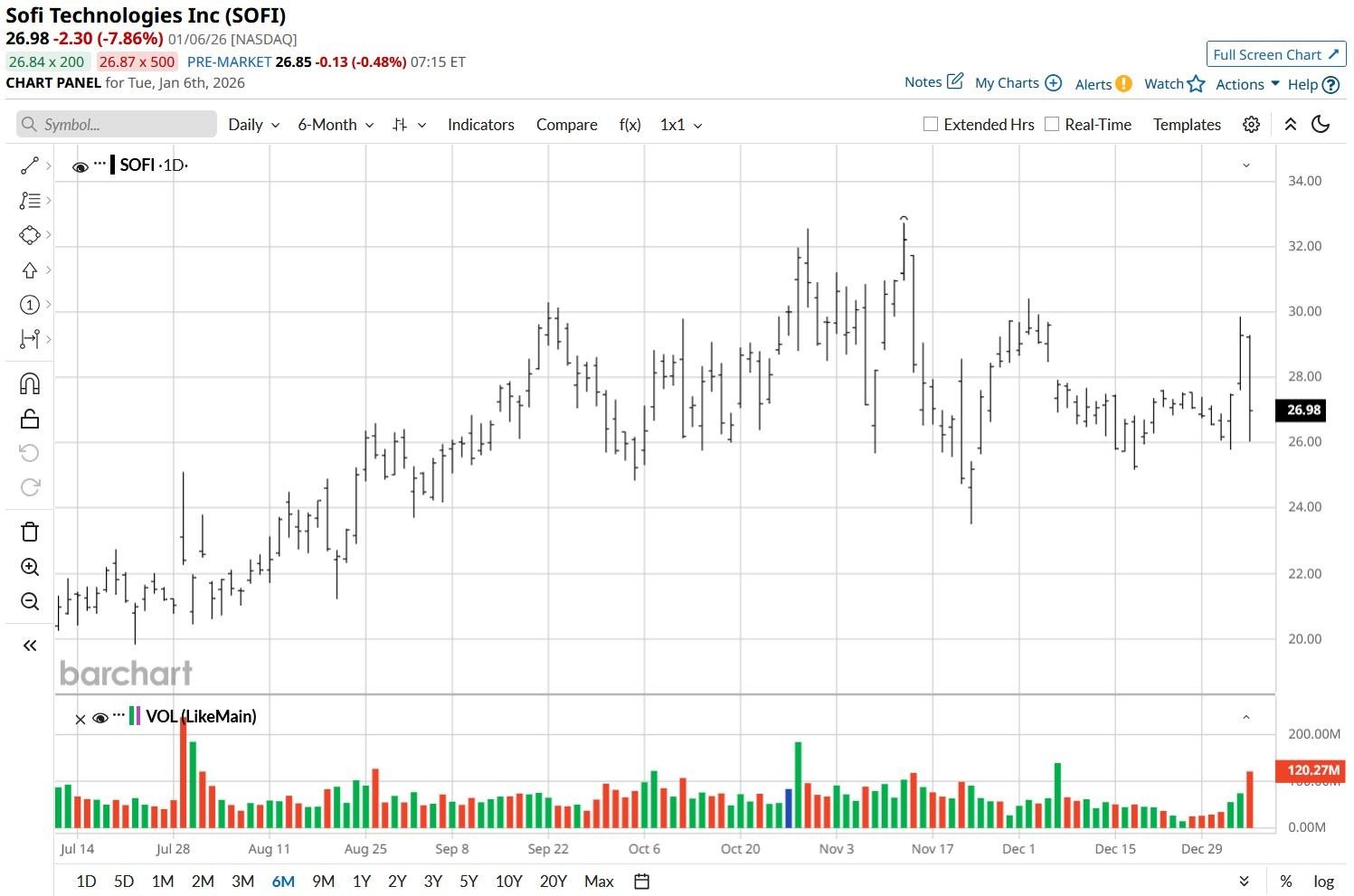Viewport: 1354px width, 896px height.
Task: Select the up arrow marker tool
Action: (29, 270)
